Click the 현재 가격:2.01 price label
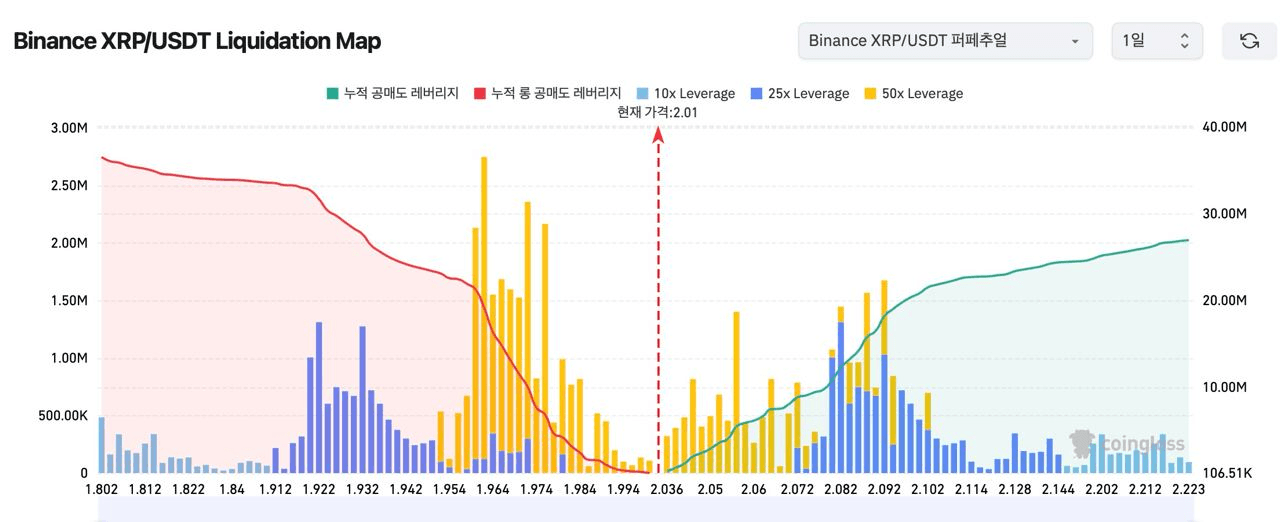This screenshot has height=522, width=1280. pyautogui.click(x=658, y=112)
